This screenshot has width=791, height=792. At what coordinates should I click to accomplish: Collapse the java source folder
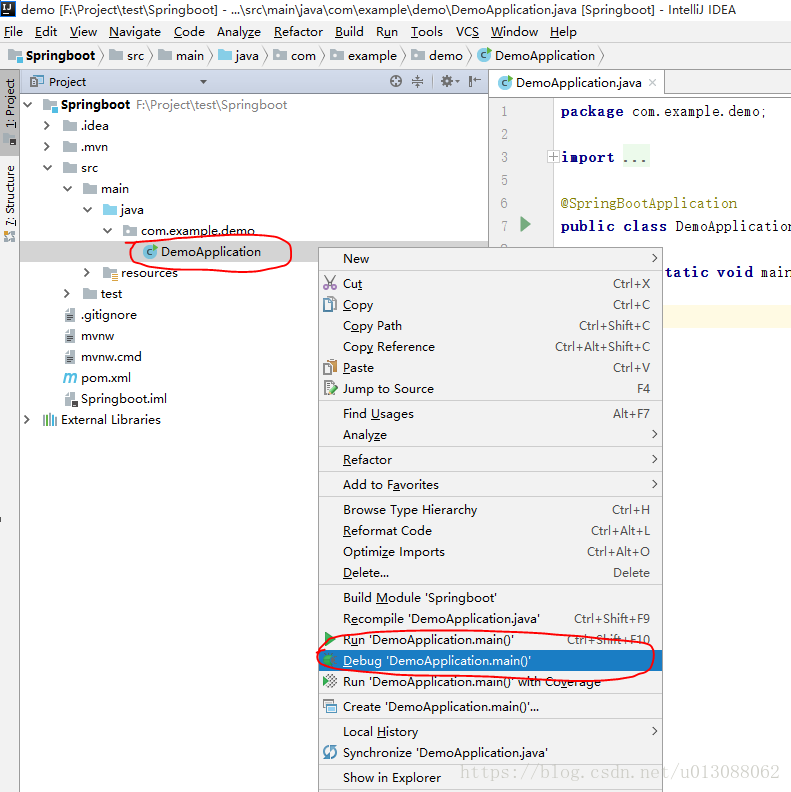point(88,209)
